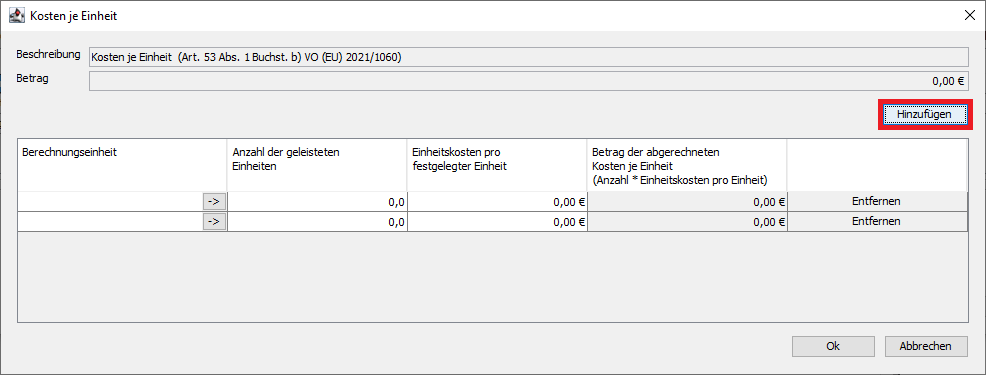Select first row Betrag der abgerechneten Kosten cell
The height and width of the screenshot is (375, 986).
(687, 201)
